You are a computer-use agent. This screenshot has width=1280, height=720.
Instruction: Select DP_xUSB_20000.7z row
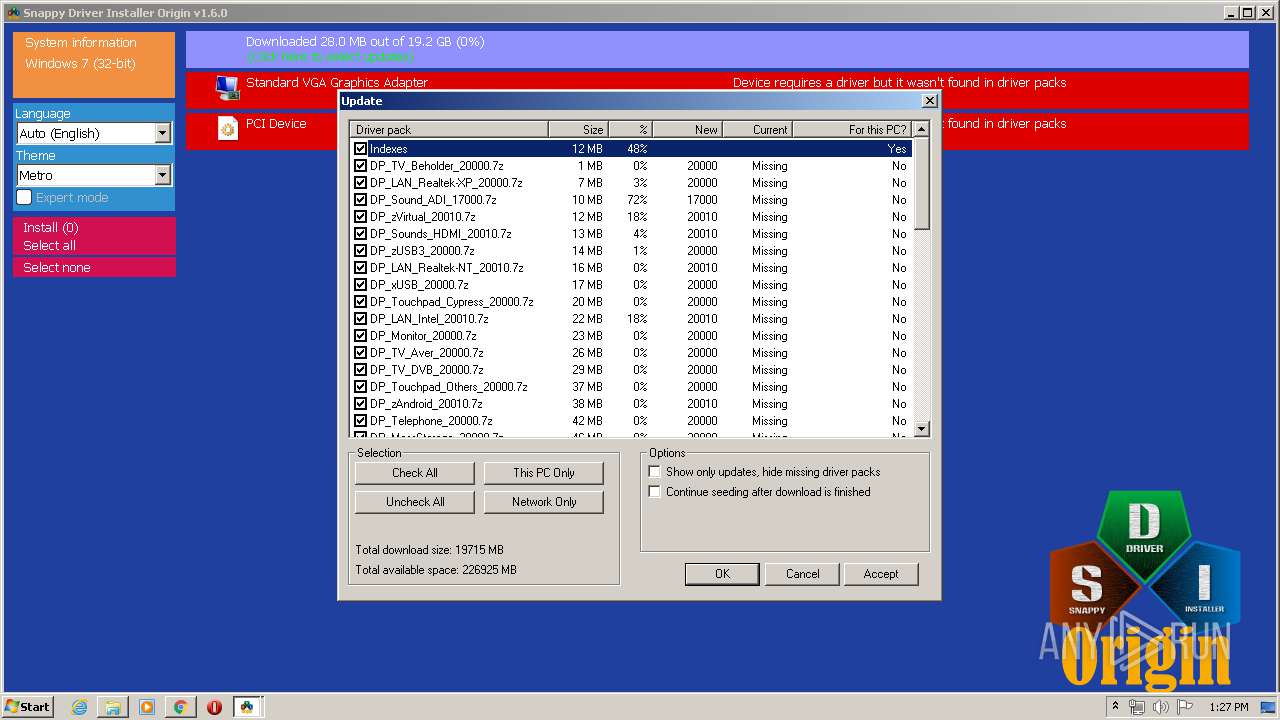pyautogui.click(x=632, y=285)
